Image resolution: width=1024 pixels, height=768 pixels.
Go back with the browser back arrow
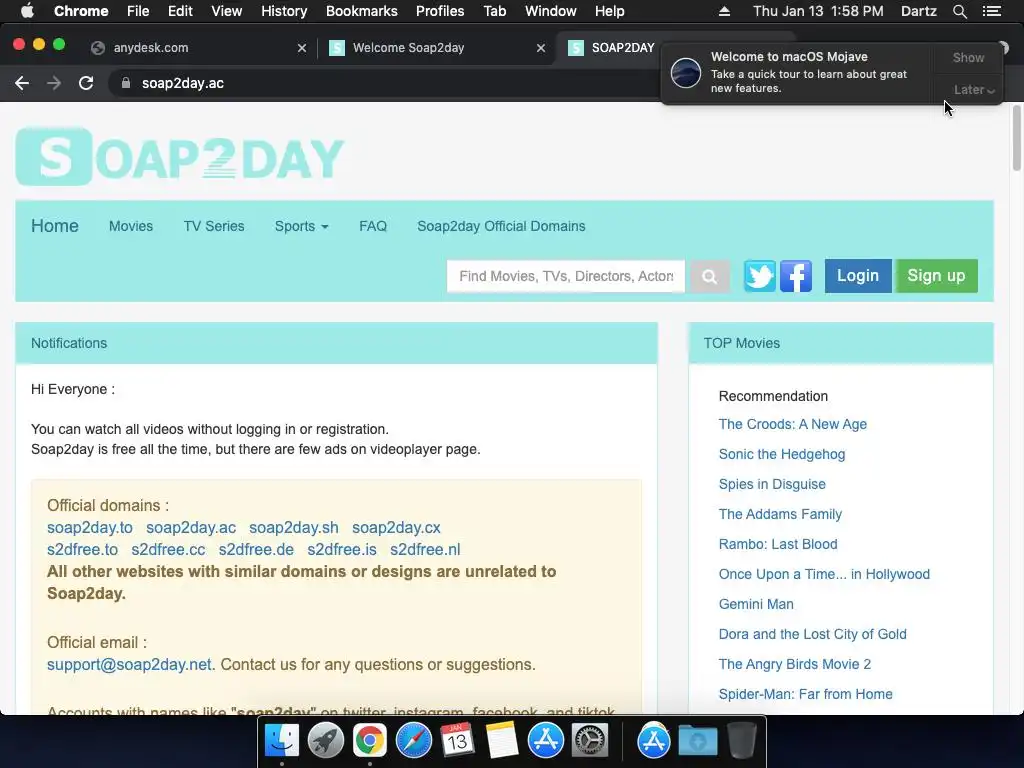click(x=22, y=83)
